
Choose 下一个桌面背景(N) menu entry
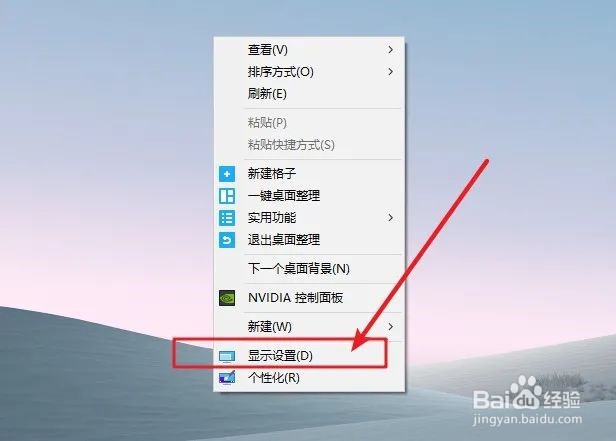(x=309, y=269)
